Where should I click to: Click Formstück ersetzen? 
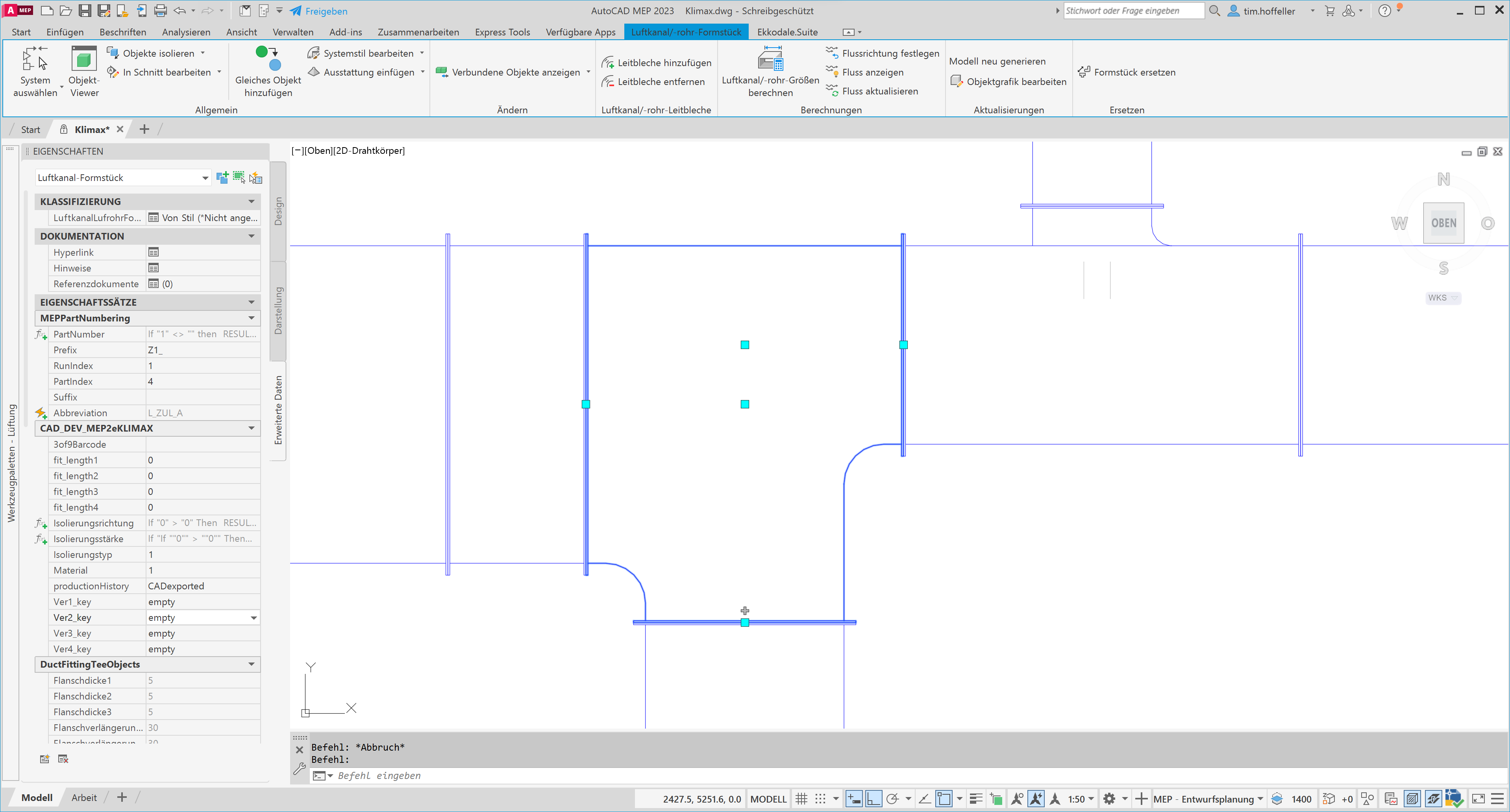point(1127,72)
